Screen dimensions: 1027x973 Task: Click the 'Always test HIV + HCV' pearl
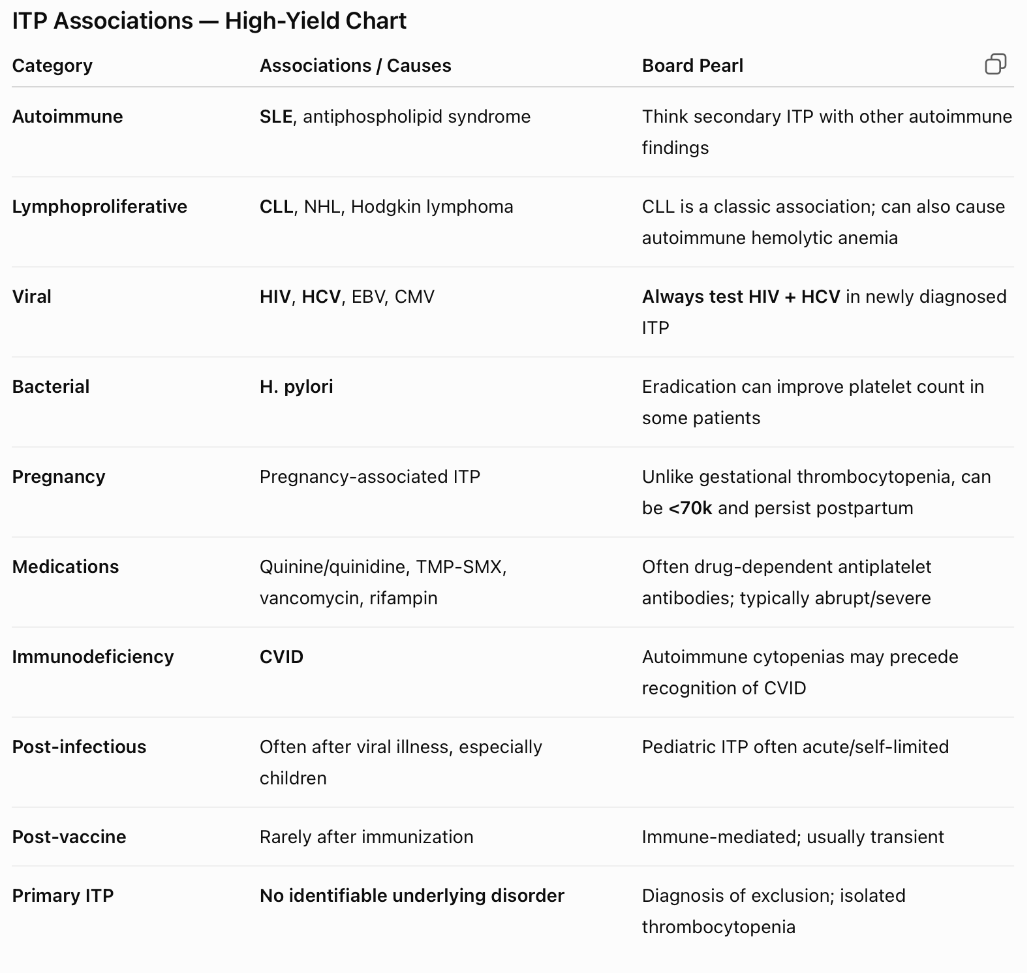coord(741,297)
